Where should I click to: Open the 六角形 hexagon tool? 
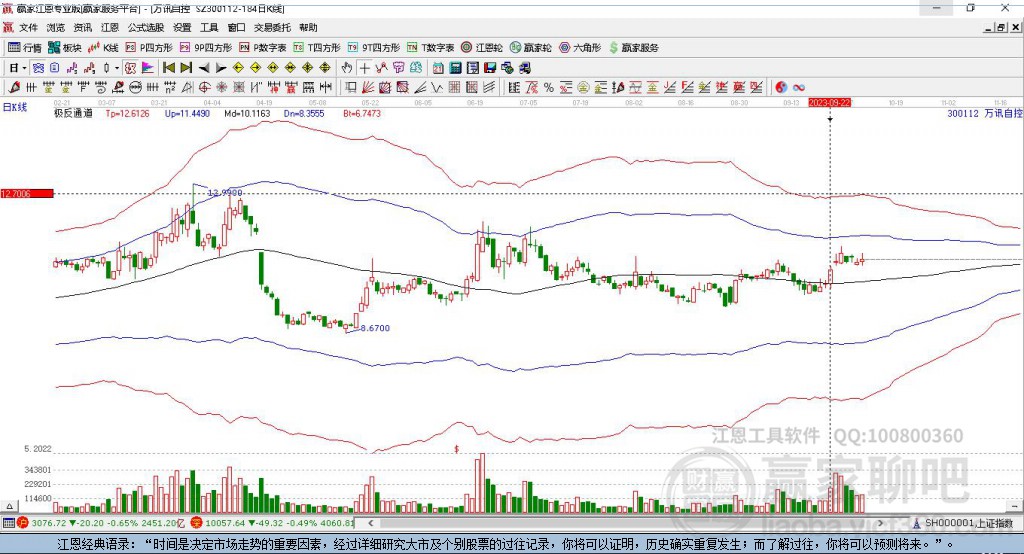pyautogui.click(x=580, y=48)
